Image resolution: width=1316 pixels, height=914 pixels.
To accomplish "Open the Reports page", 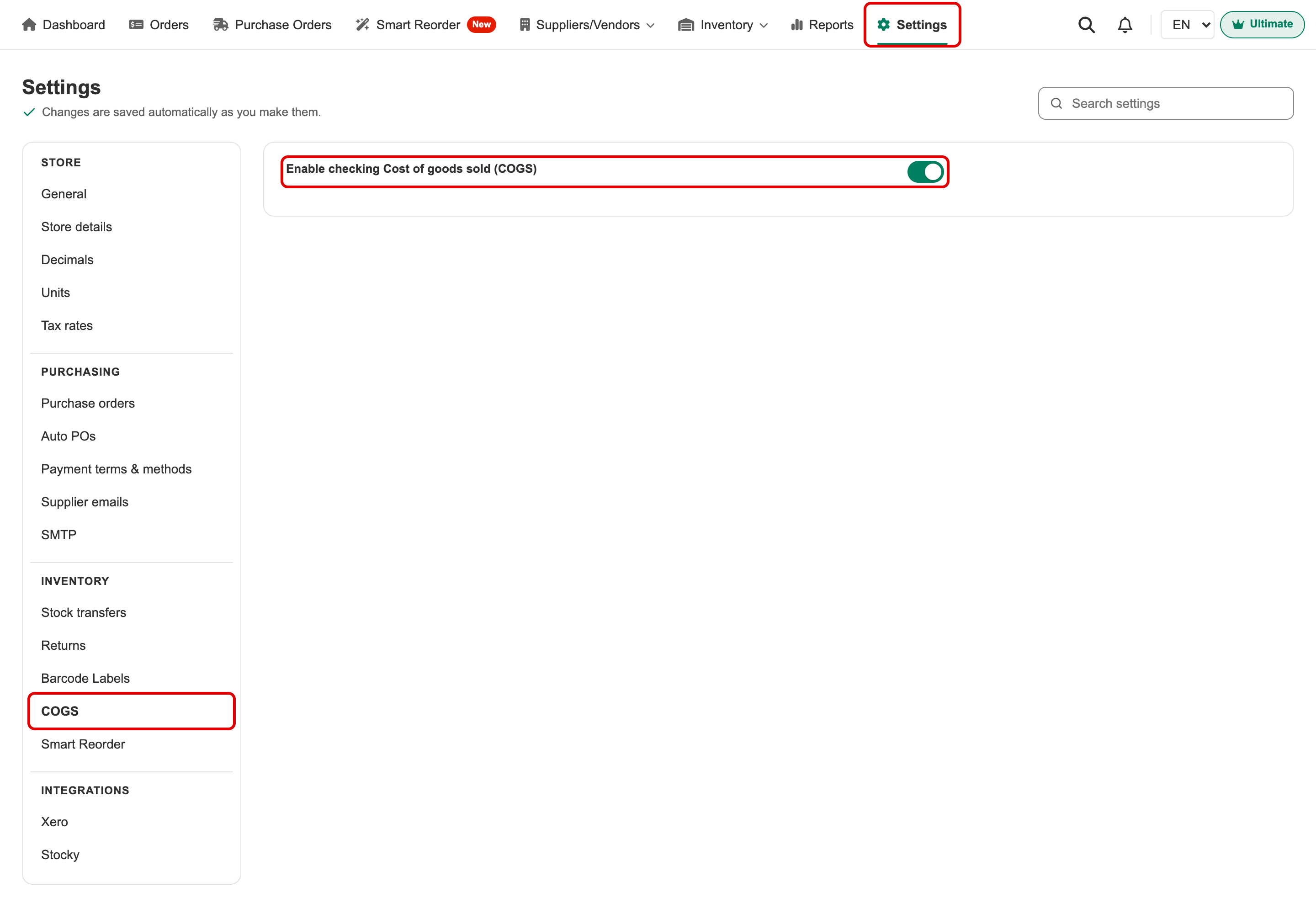I will coord(822,25).
